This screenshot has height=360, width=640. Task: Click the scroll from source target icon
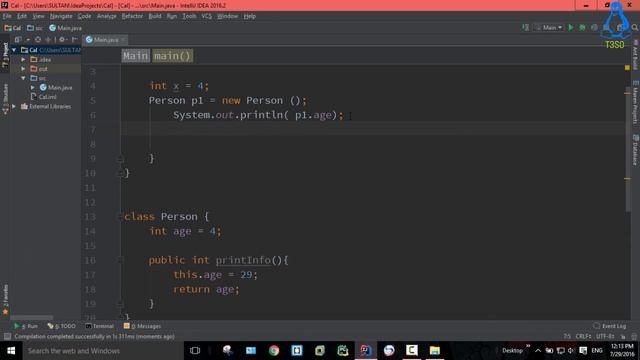(x=38, y=40)
